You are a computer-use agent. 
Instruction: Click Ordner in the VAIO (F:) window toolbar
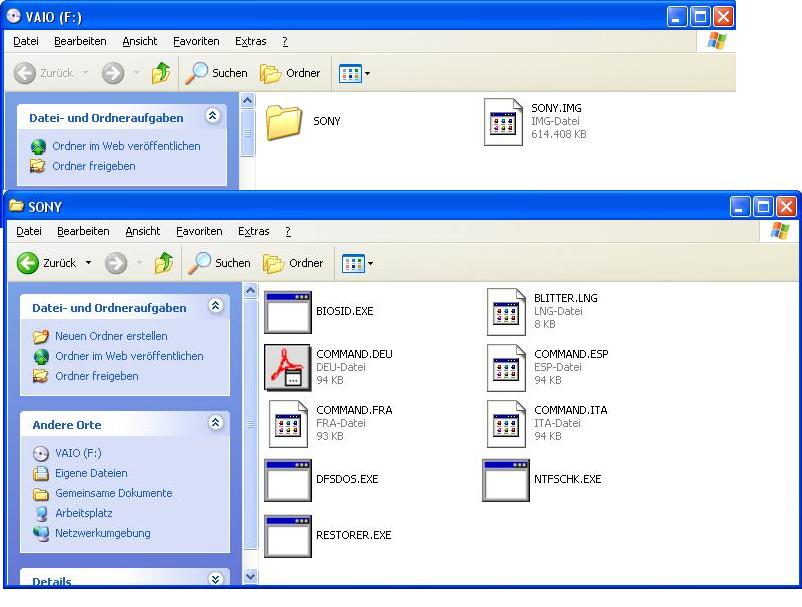(290, 73)
